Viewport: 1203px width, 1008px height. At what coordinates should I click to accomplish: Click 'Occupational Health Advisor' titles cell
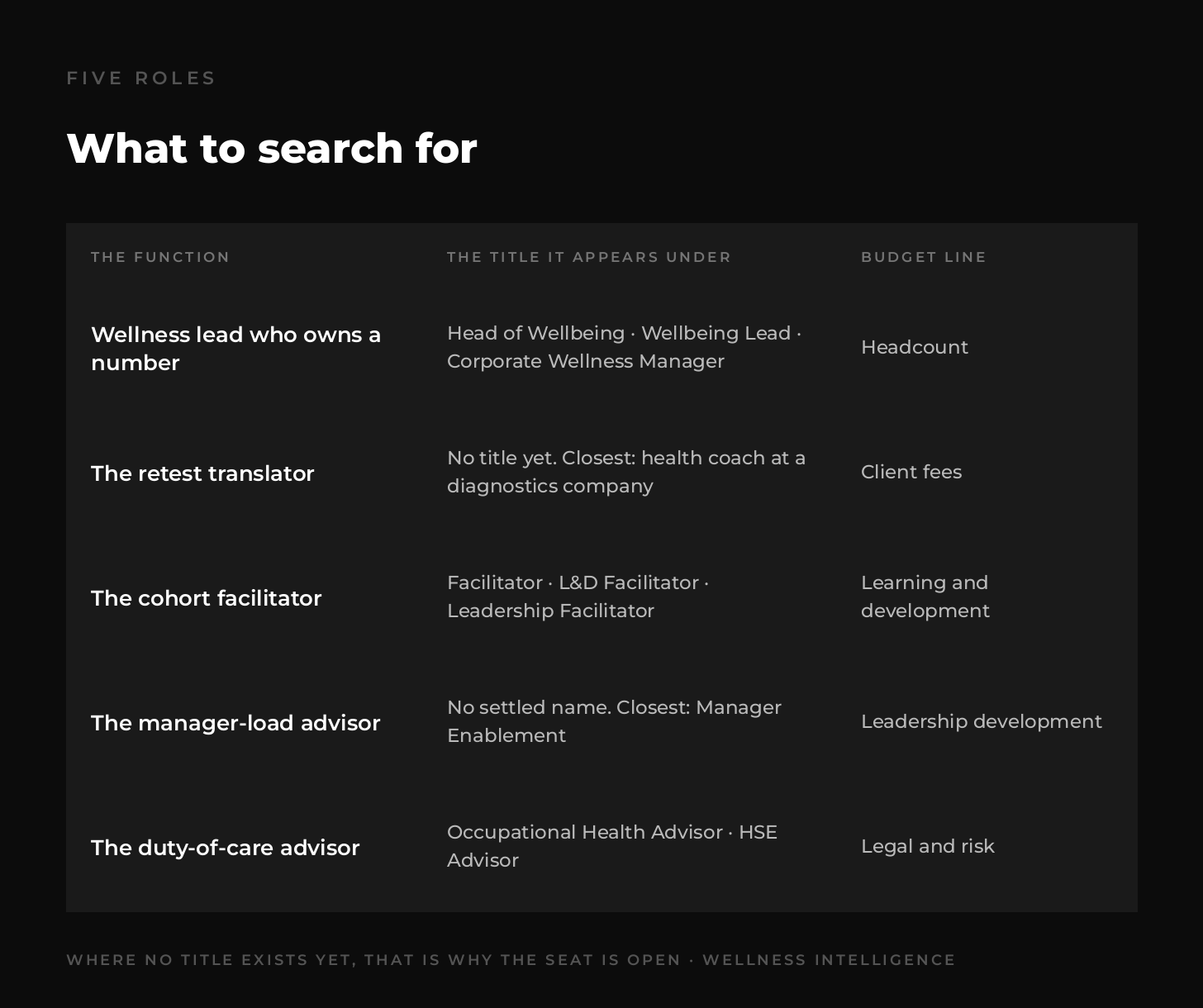pos(612,846)
